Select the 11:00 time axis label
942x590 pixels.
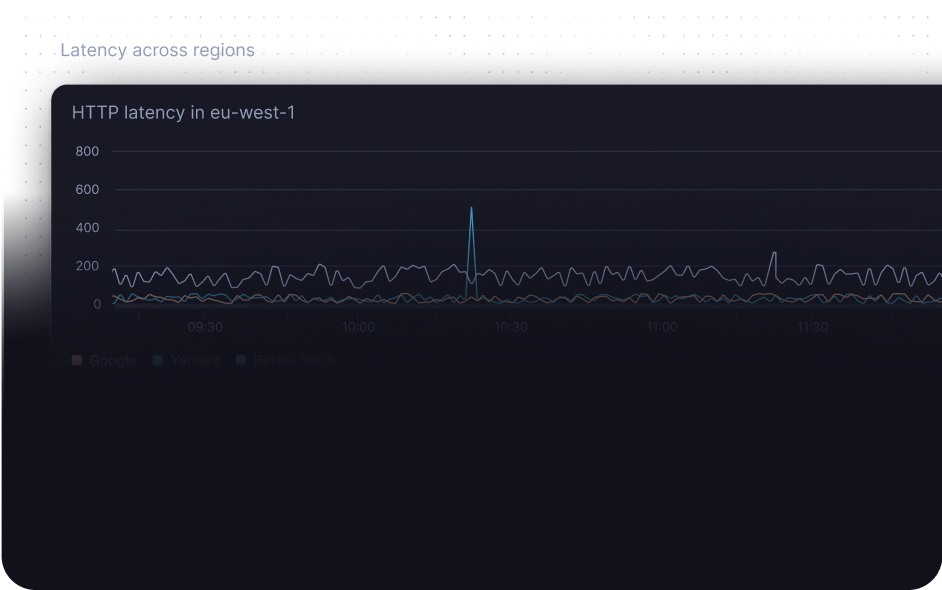pos(662,327)
